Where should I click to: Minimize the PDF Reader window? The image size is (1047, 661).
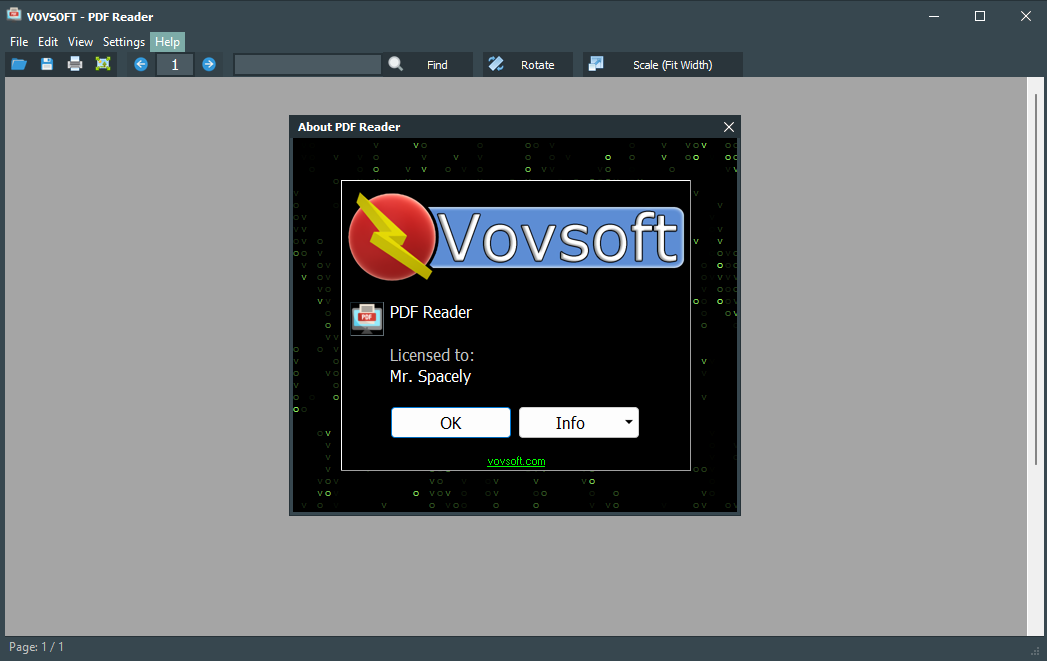[934, 16]
